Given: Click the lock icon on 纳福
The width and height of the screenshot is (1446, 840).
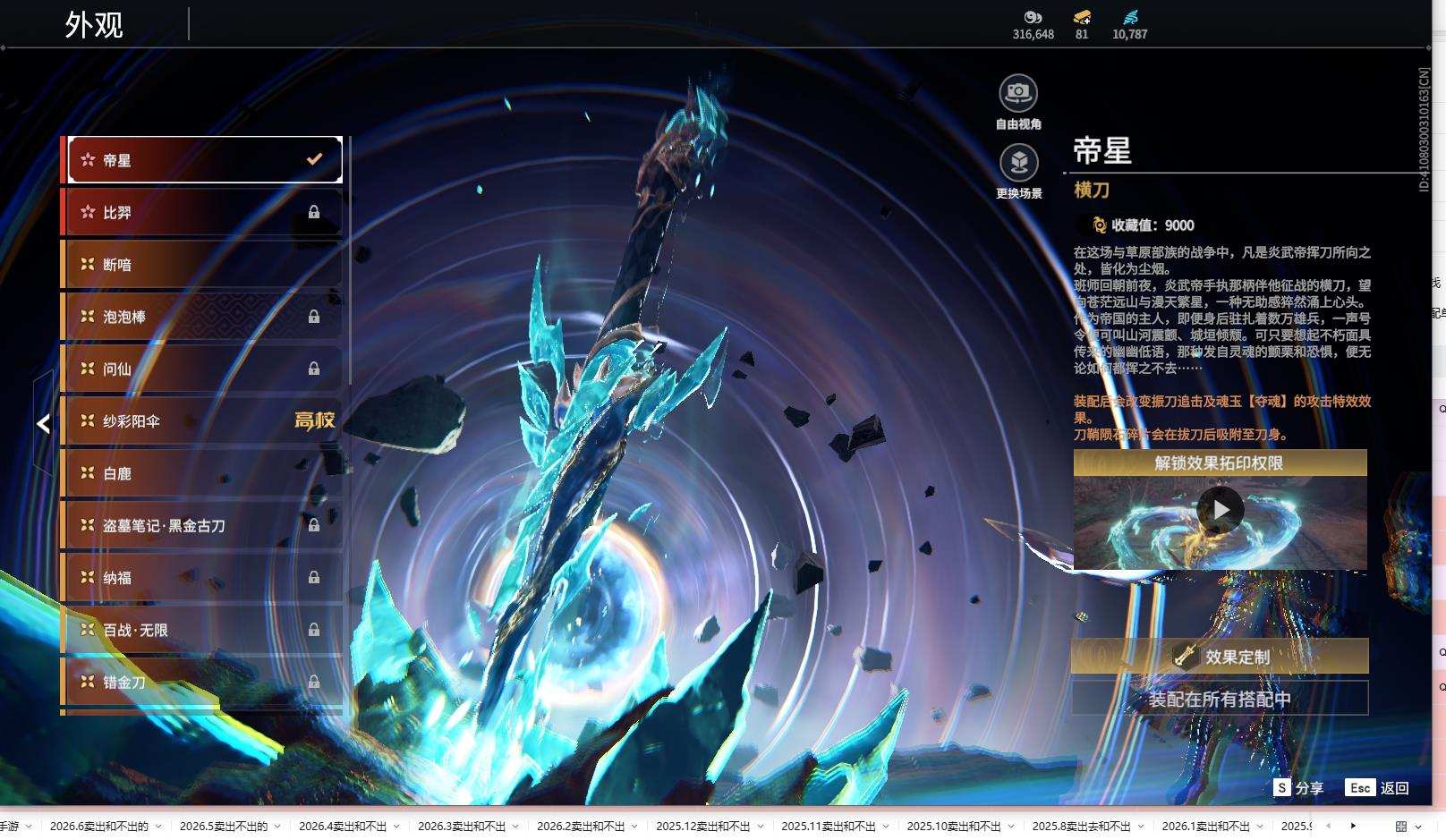Looking at the screenshot, I should coord(314,577).
